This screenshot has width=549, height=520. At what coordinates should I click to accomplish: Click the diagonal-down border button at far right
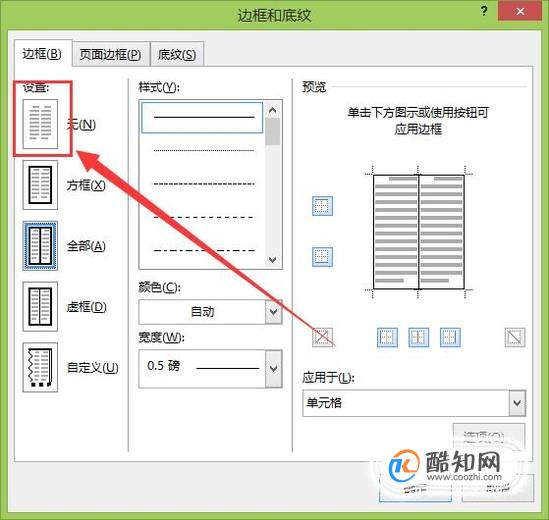click(x=515, y=338)
